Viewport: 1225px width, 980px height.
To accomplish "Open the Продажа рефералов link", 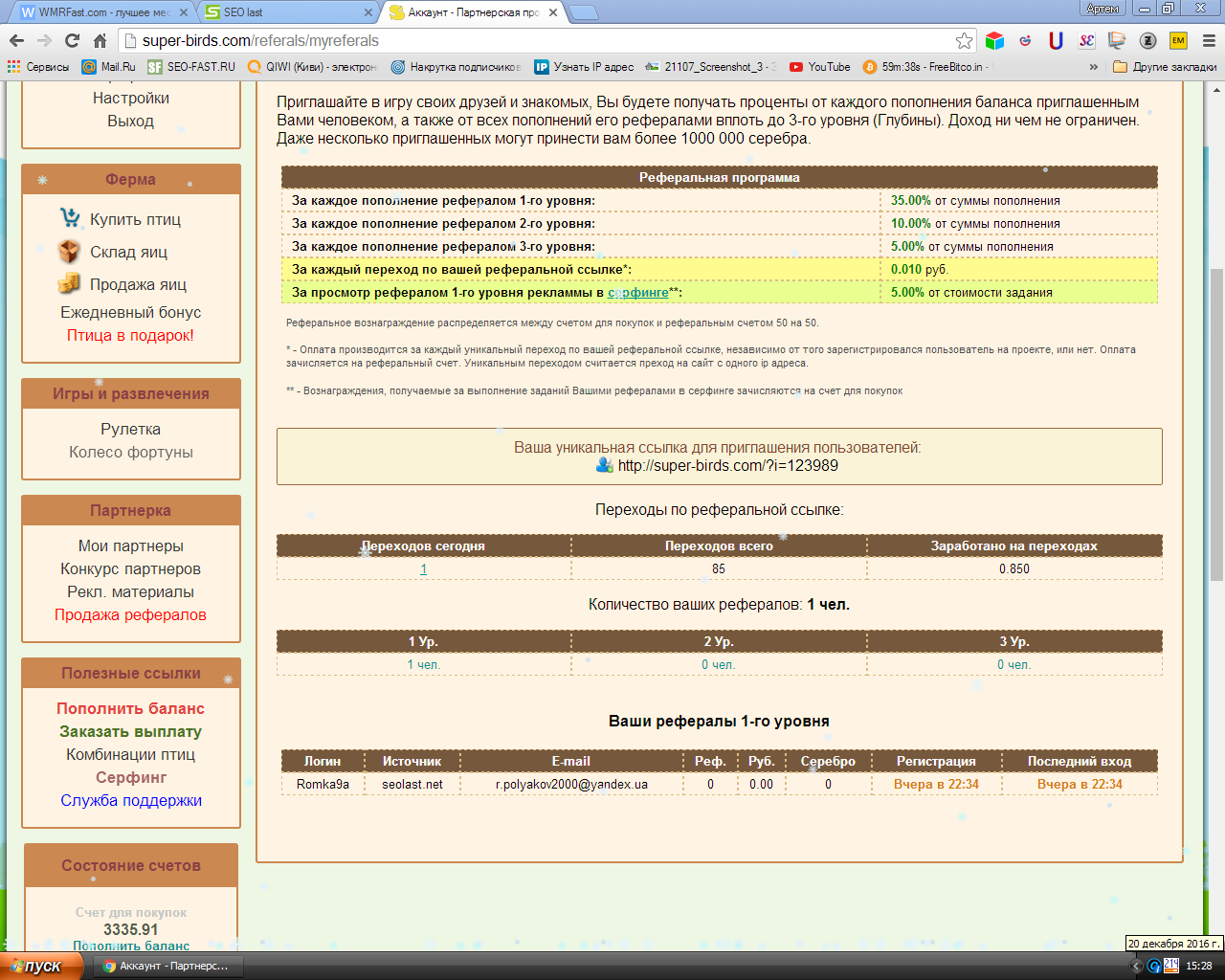I will 131,614.
